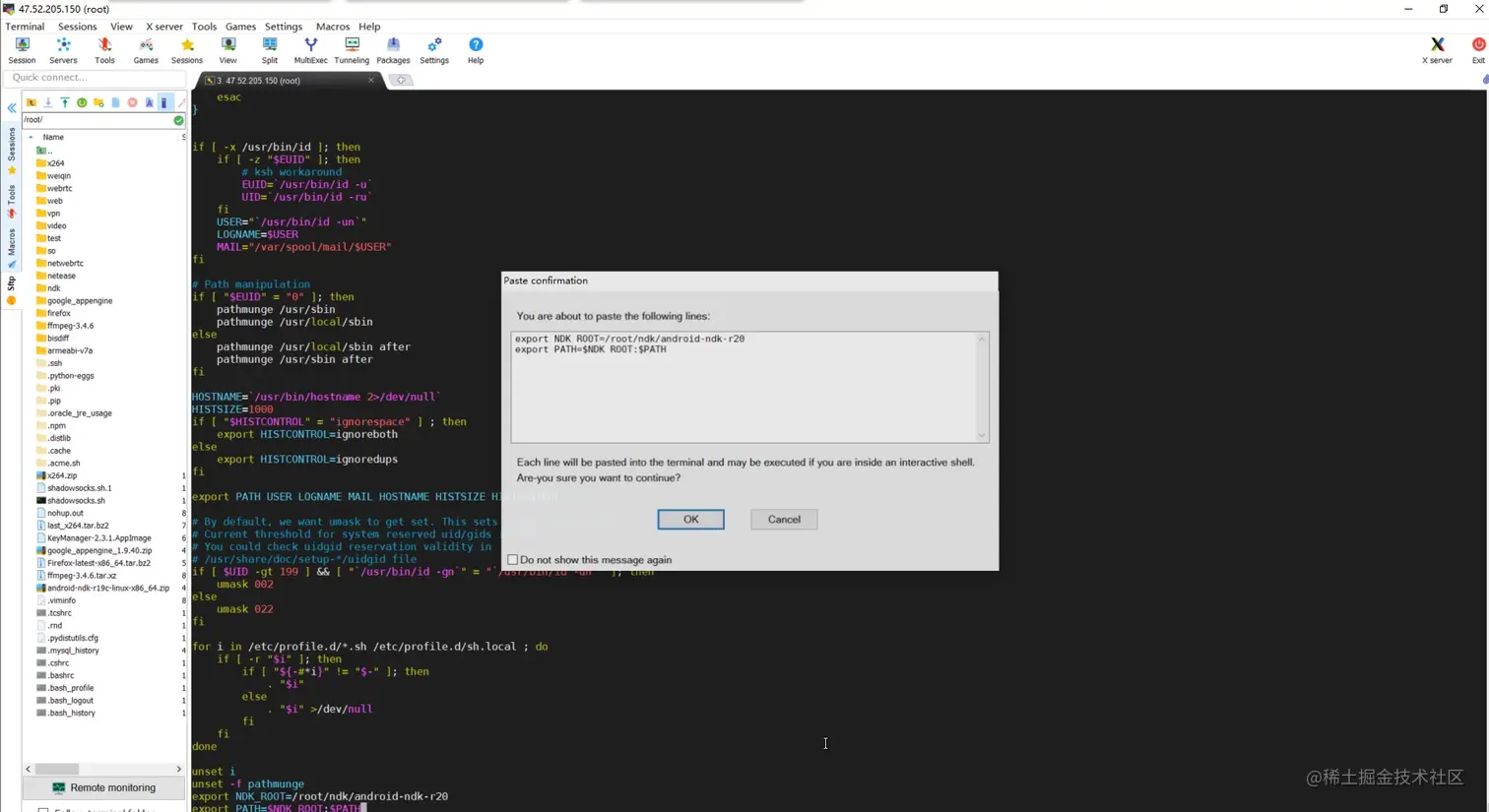Open the Settings gear toolbar icon
Viewport: 1489px width, 812px height.
(434, 50)
